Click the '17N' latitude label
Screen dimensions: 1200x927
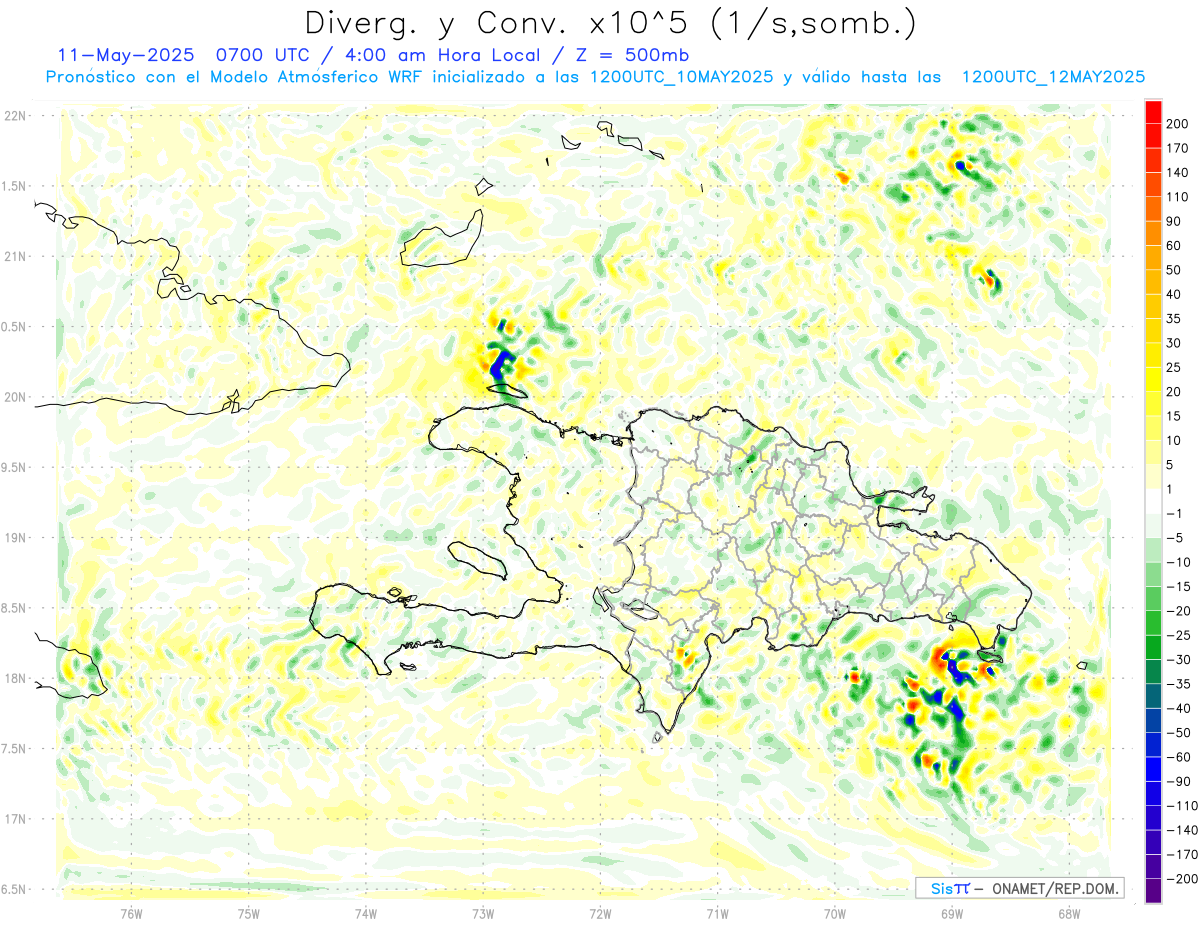pos(15,819)
